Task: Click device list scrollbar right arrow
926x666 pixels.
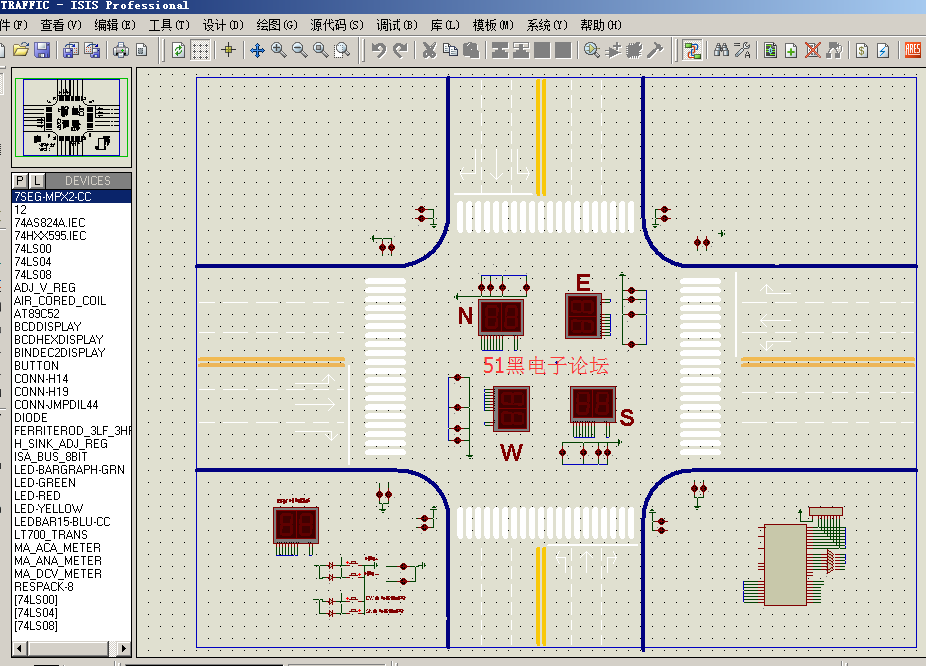Action: 123,648
